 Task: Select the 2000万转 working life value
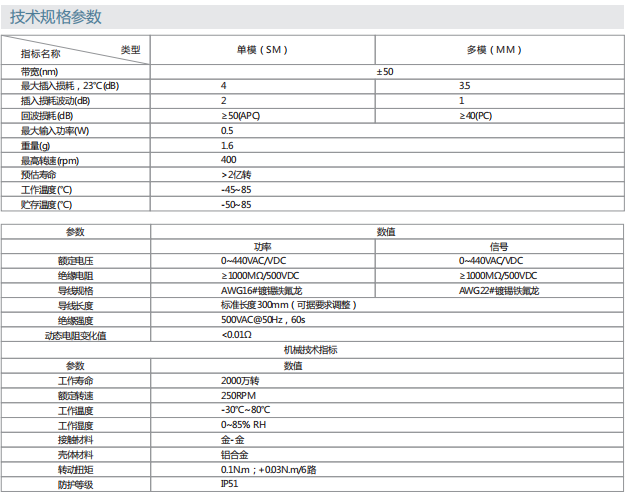click(x=240, y=381)
